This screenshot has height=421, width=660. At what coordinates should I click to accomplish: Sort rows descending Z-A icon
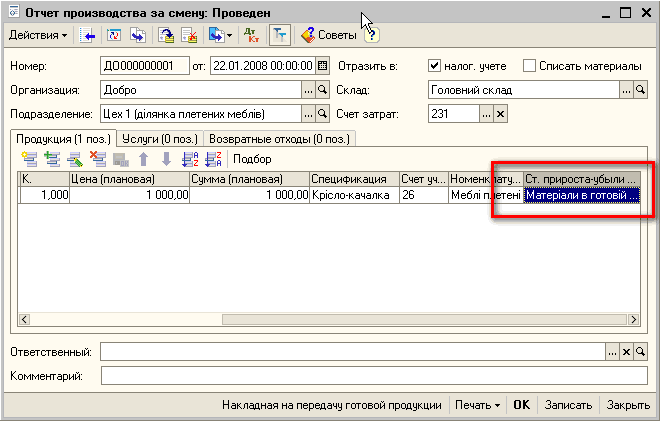212,159
